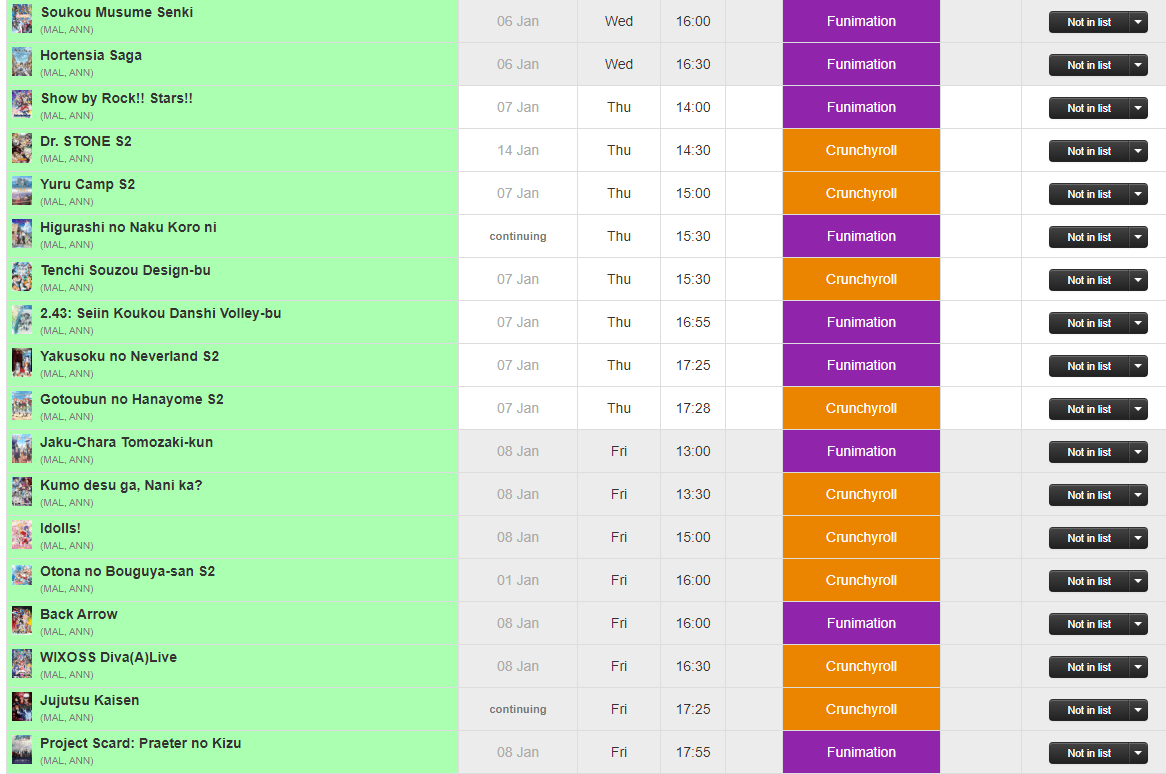The image size is (1166, 774).
Task: Open the Soukou Musume Senki title link
Action: (x=117, y=13)
